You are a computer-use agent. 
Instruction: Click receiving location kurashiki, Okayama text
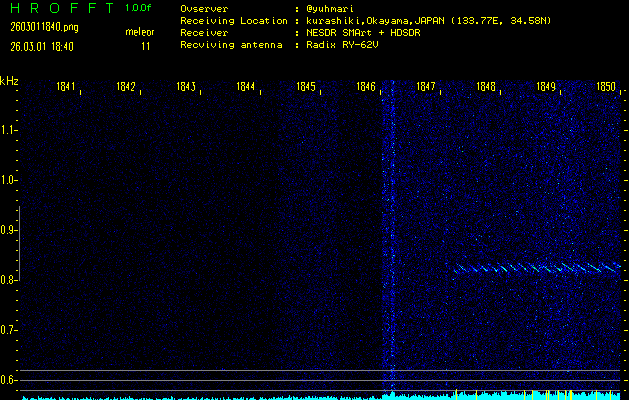[x=428, y=21]
